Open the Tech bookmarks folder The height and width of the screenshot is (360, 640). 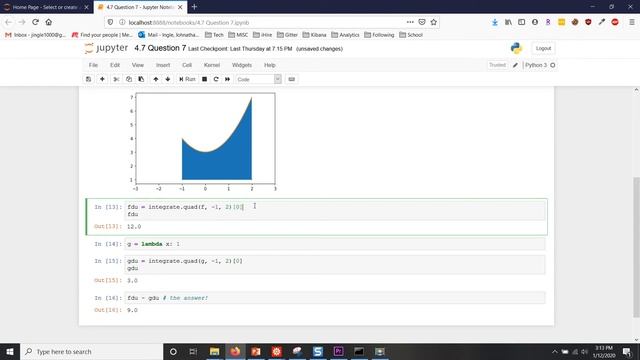pos(214,35)
